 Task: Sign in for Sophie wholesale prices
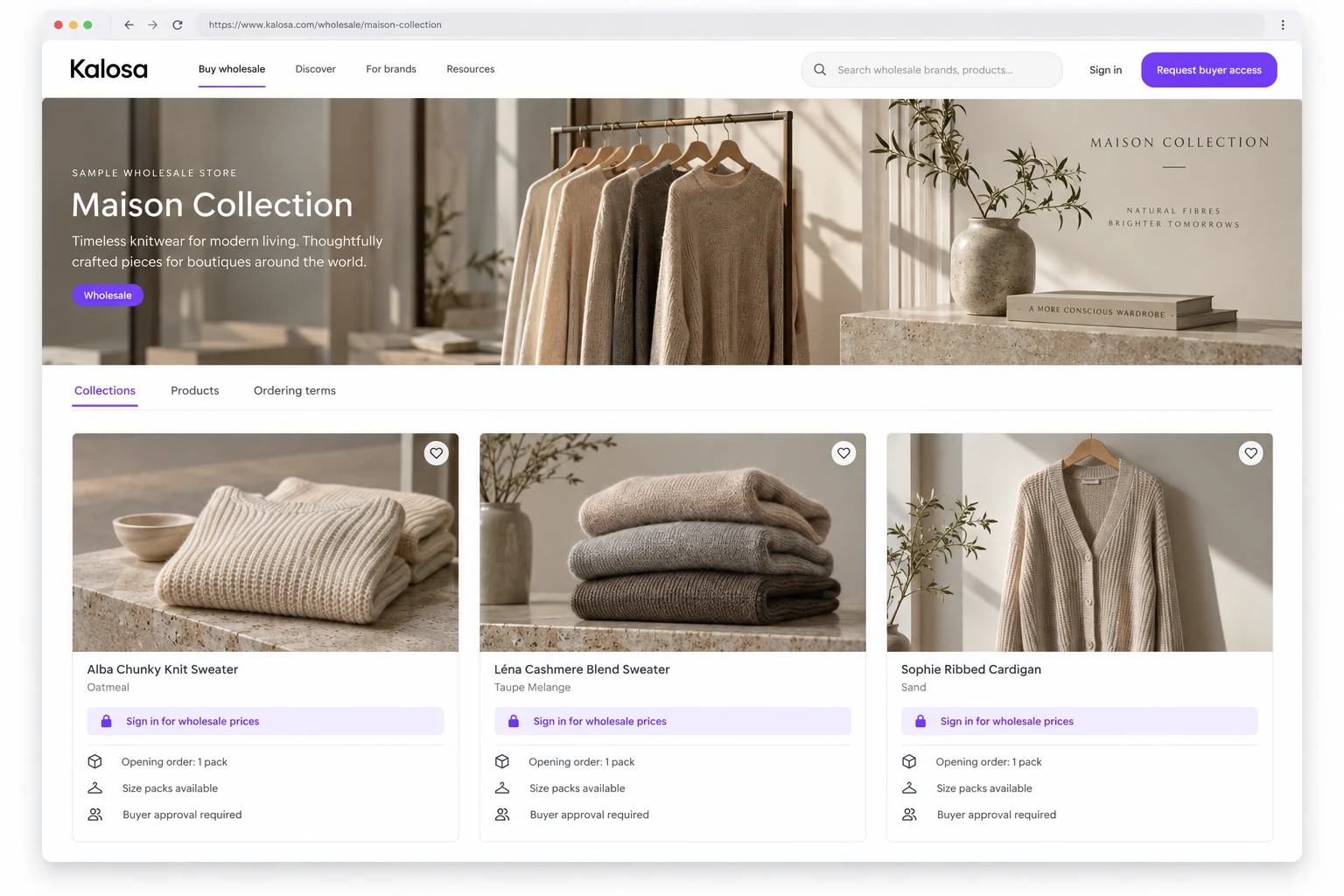(x=1080, y=721)
